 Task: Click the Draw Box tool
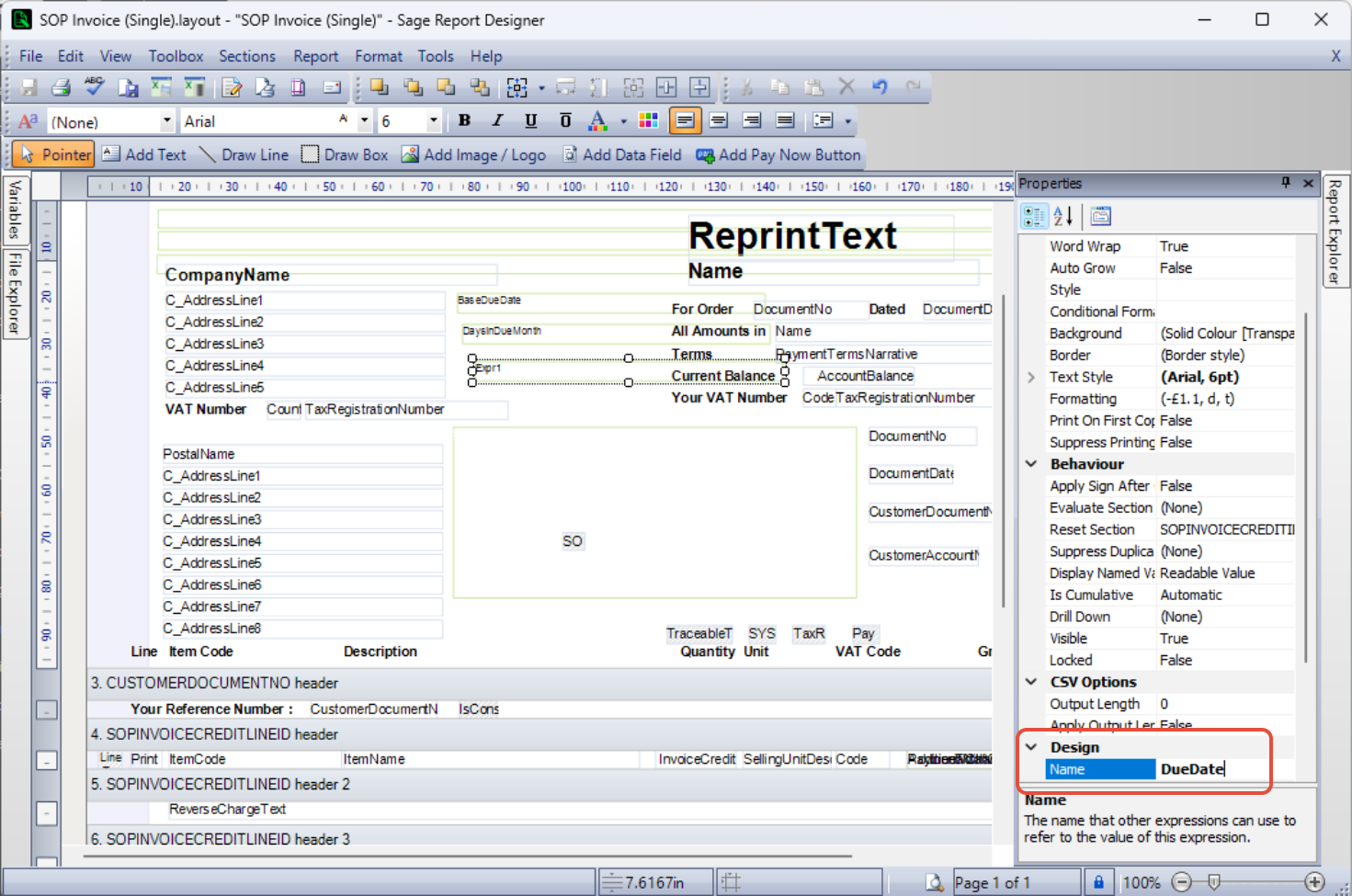pos(345,154)
